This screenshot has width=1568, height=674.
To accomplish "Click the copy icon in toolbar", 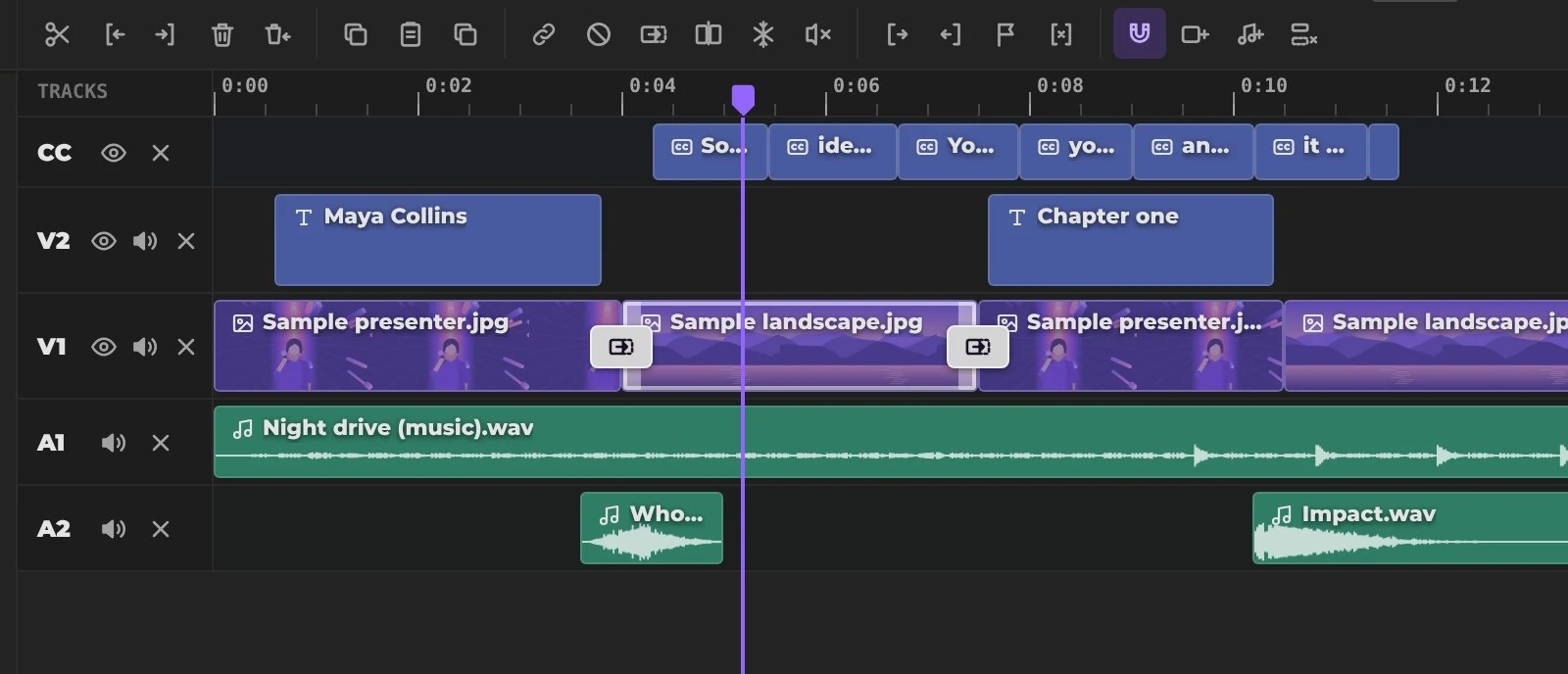I will (x=356, y=35).
